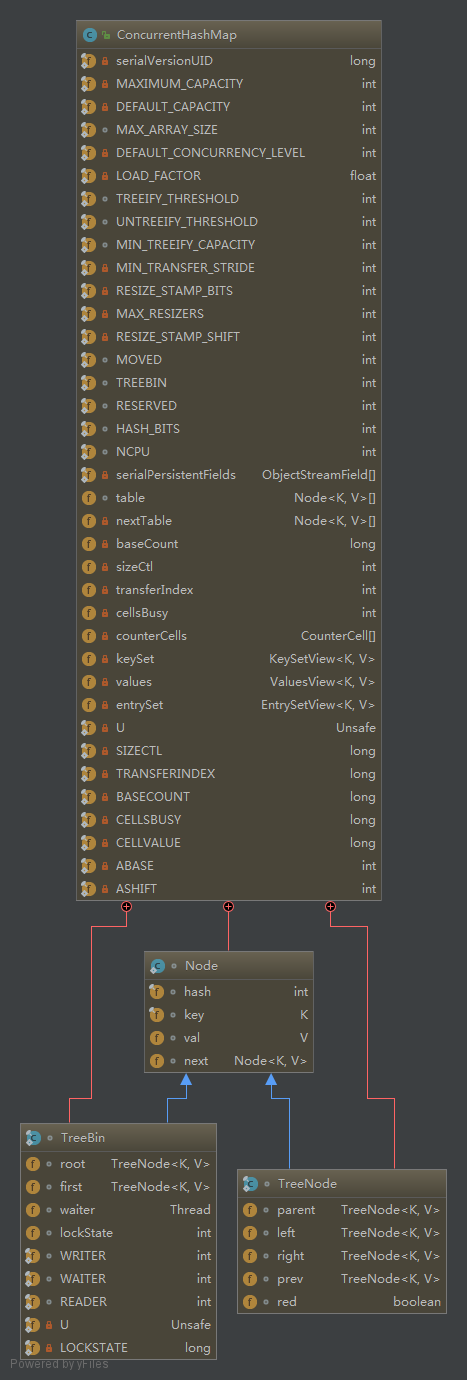Click the Node class icon in header
Screen dimensions: 467x1380
tap(157, 966)
